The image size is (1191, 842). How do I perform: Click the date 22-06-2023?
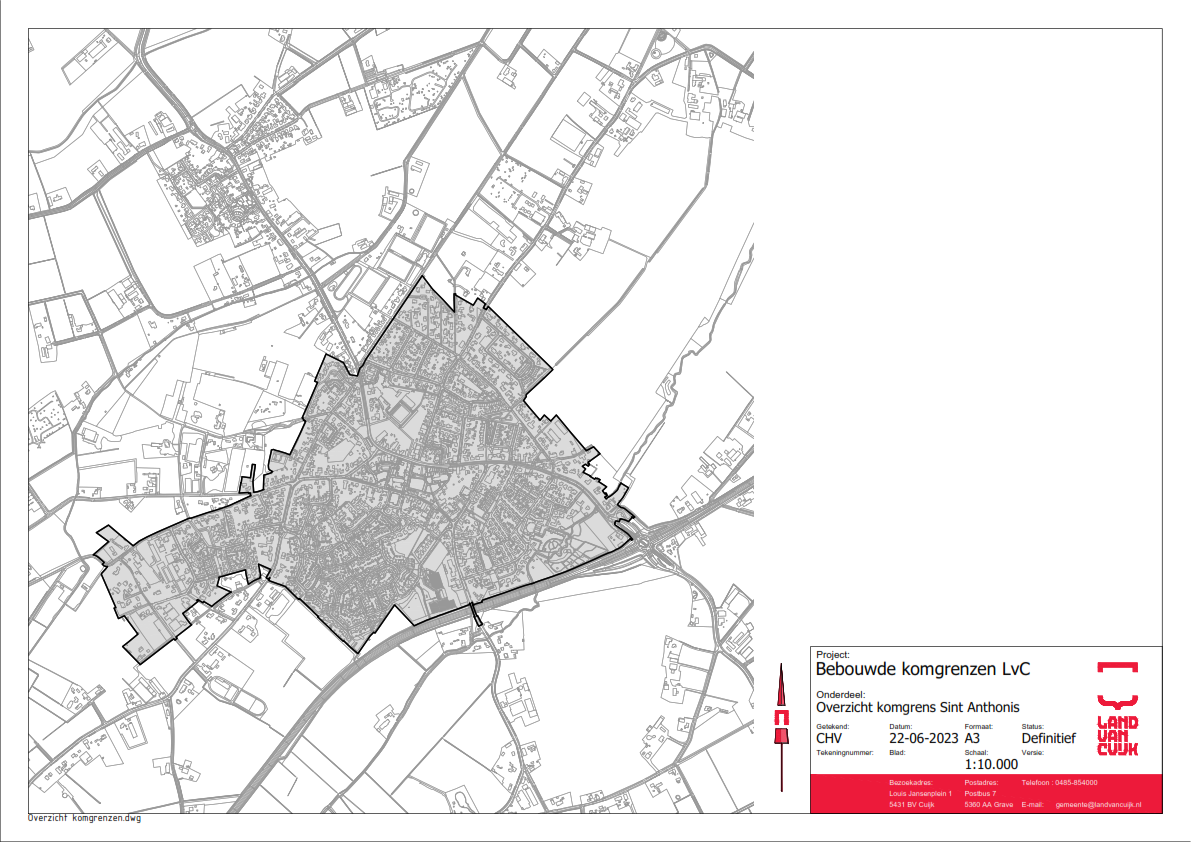pyautogui.click(x=918, y=739)
